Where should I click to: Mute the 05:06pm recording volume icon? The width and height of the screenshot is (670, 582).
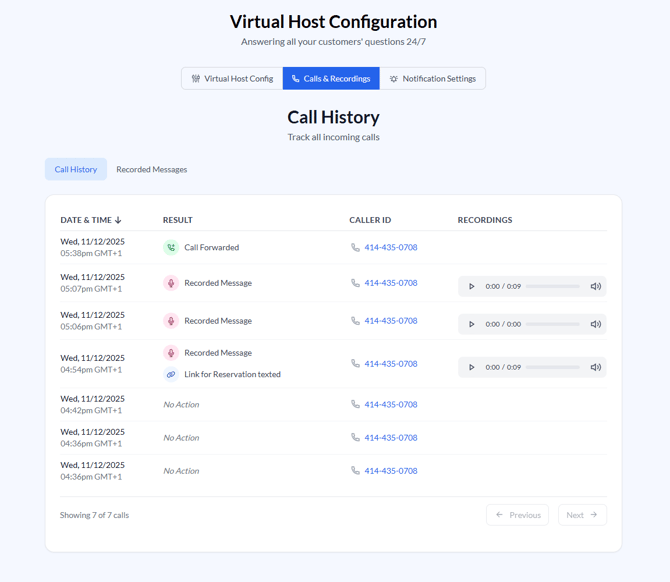596,325
